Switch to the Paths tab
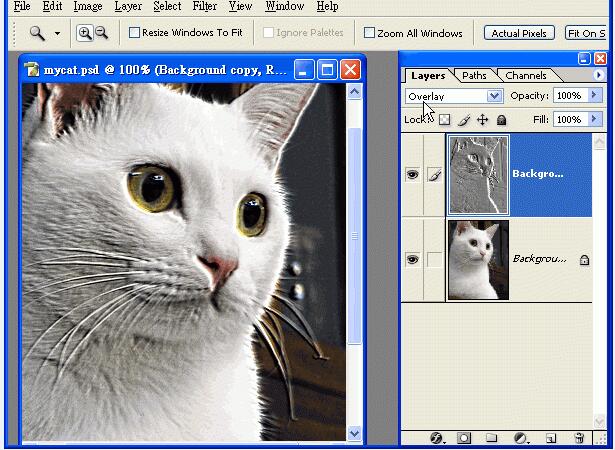 [474, 75]
